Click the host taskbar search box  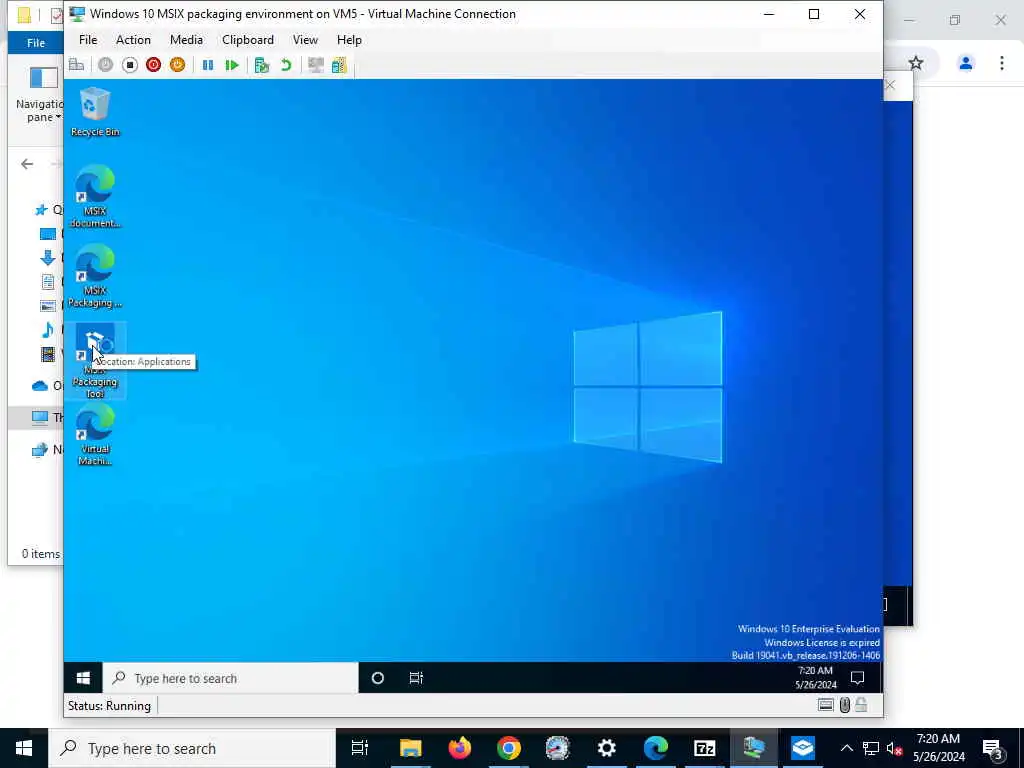(x=192, y=748)
